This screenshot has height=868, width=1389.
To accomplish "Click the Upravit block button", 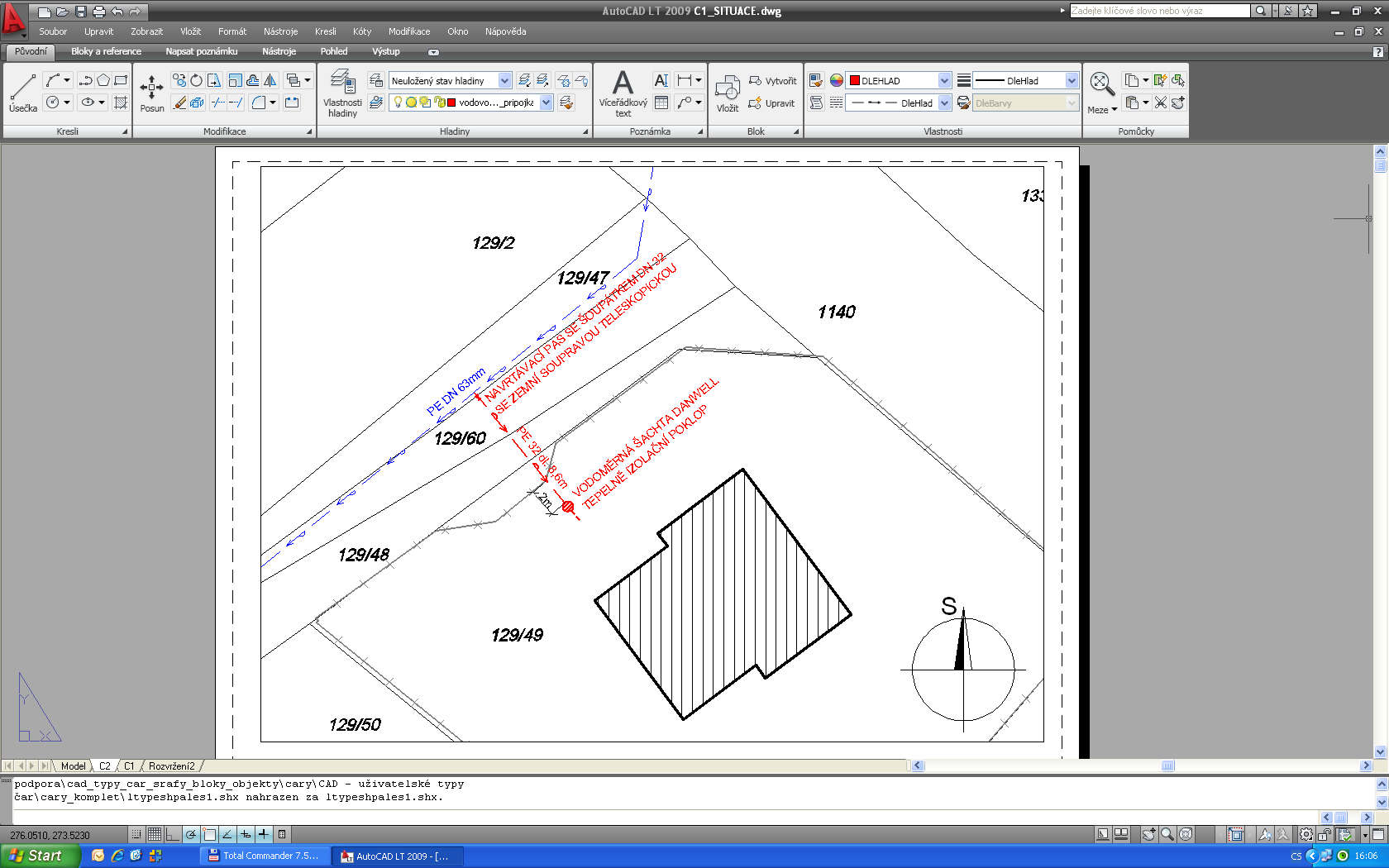I will pos(771,103).
